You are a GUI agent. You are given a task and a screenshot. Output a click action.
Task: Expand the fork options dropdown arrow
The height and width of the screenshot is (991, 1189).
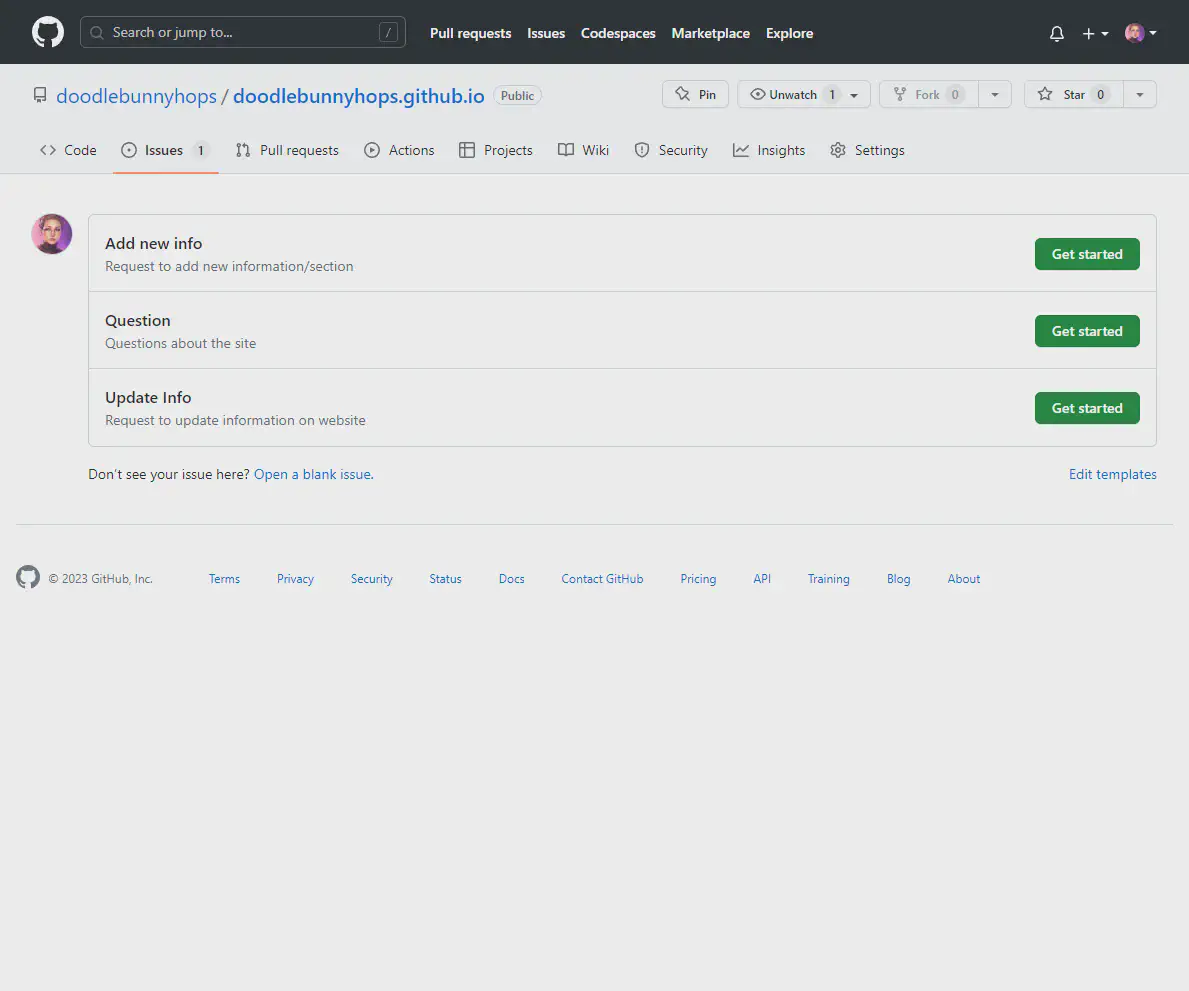(x=994, y=94)
